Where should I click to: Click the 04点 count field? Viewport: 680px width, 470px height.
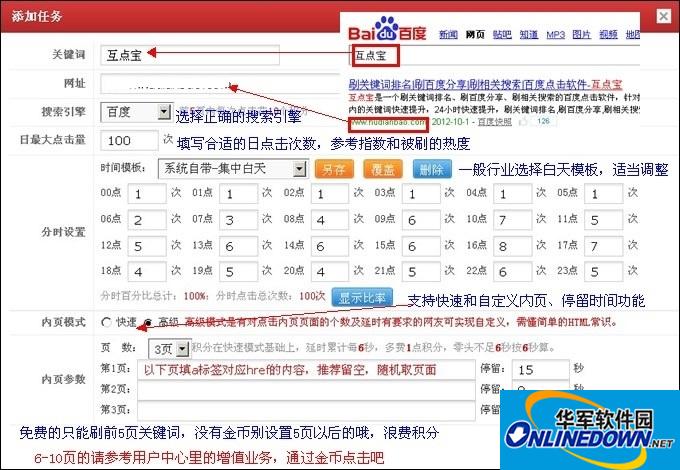512,193
